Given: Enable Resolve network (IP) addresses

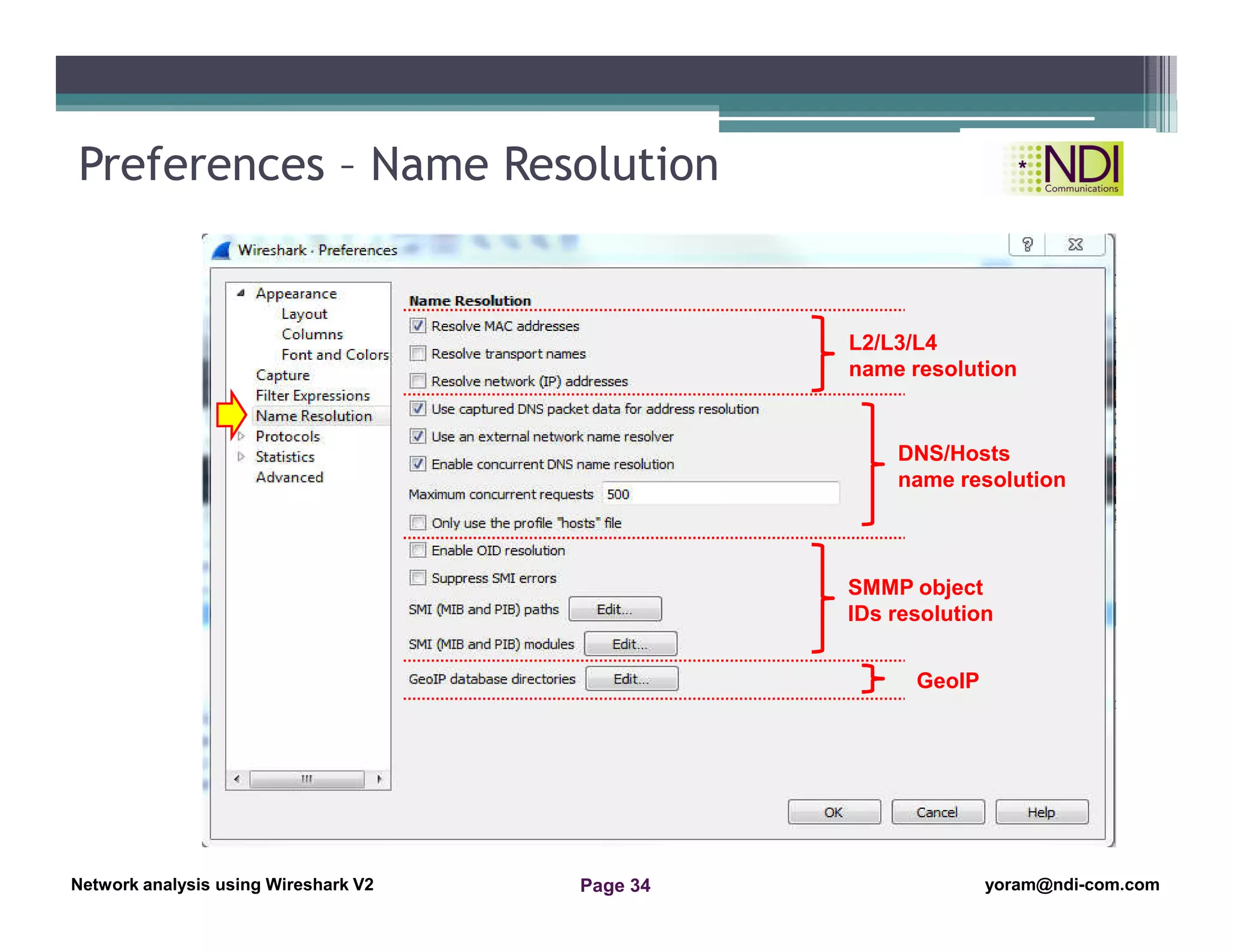Looking at the screenshot, I should pyautogui.click(x=418, y=381).
